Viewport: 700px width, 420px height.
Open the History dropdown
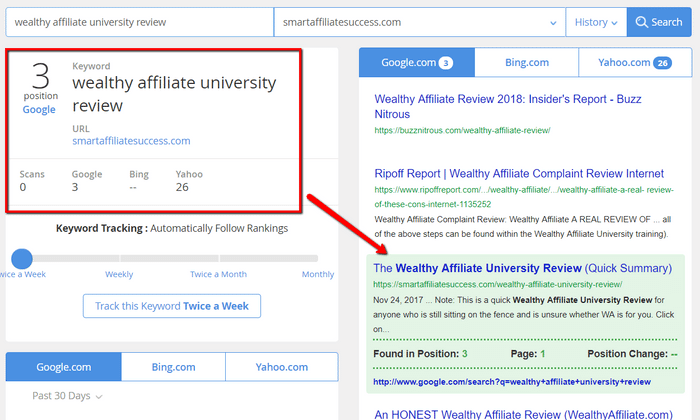click(x=596, y=22)
